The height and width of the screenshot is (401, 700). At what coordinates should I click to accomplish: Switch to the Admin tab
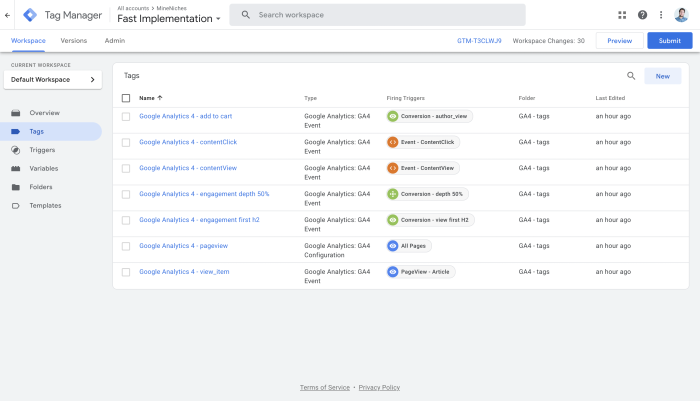115,41
